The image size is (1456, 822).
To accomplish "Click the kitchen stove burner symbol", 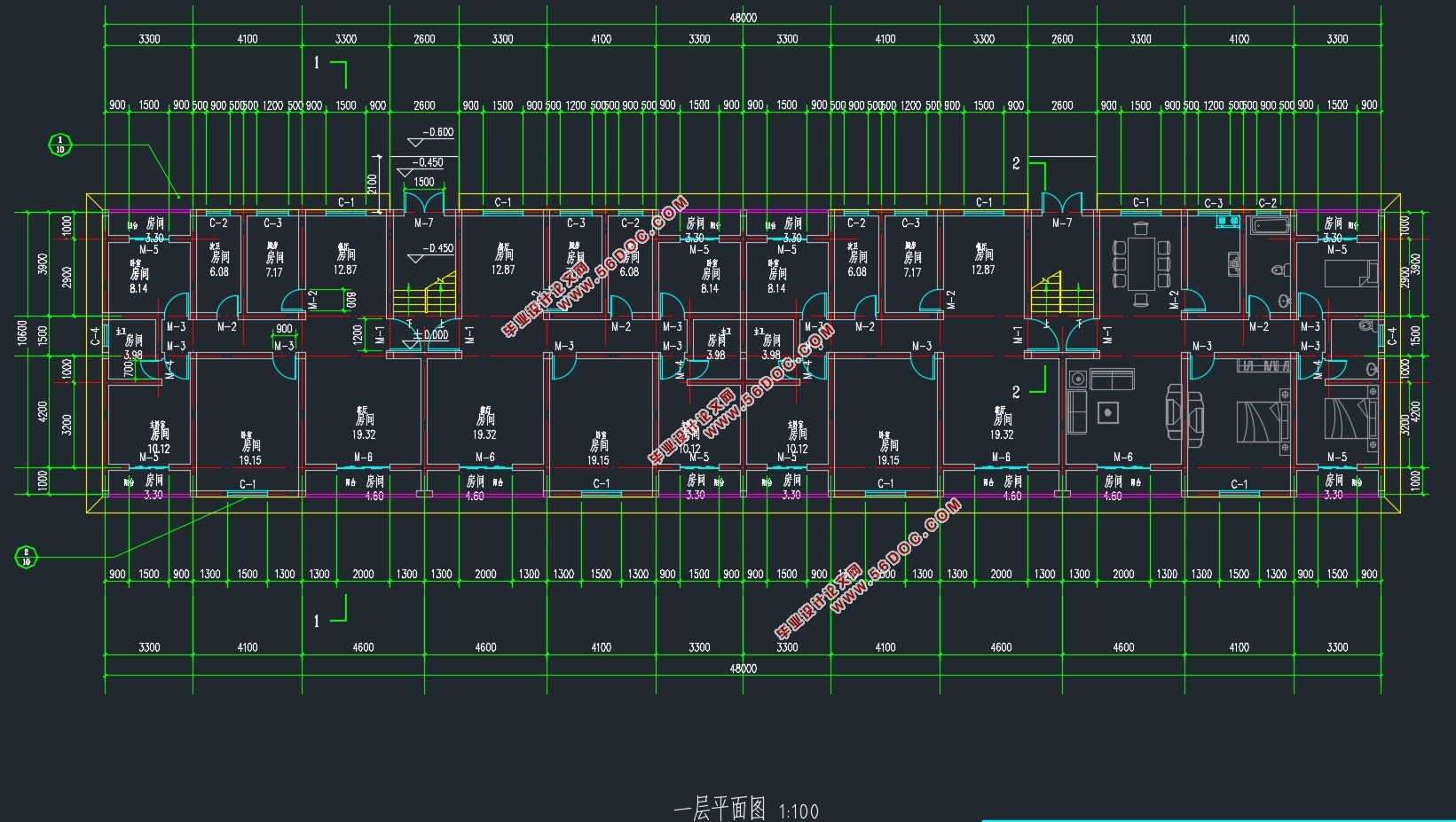I will point(1229,219).
